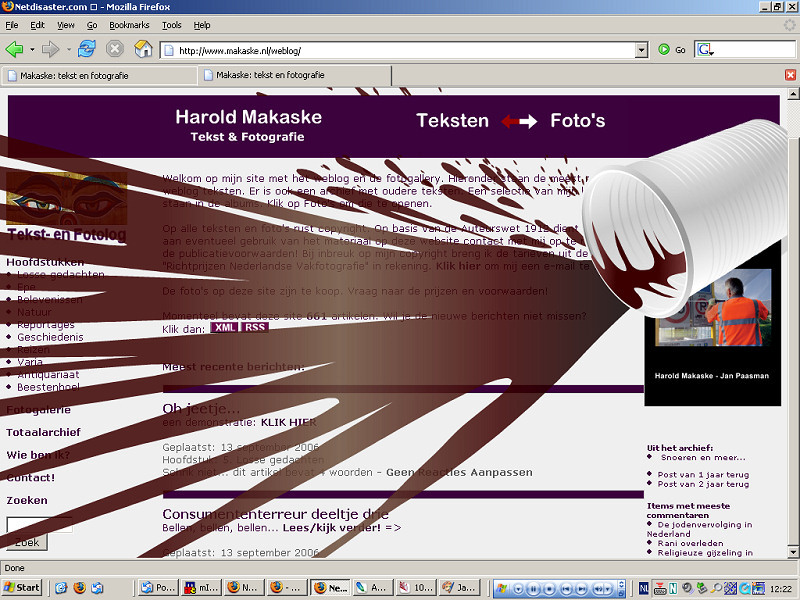Open the Back history dropdown arrow

pos(31,49)
